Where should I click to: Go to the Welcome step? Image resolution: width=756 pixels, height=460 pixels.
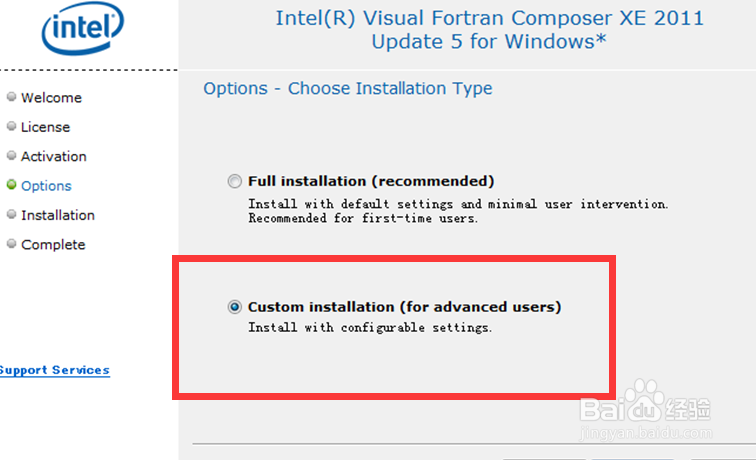pyautogui.click(x=51, y=97)
